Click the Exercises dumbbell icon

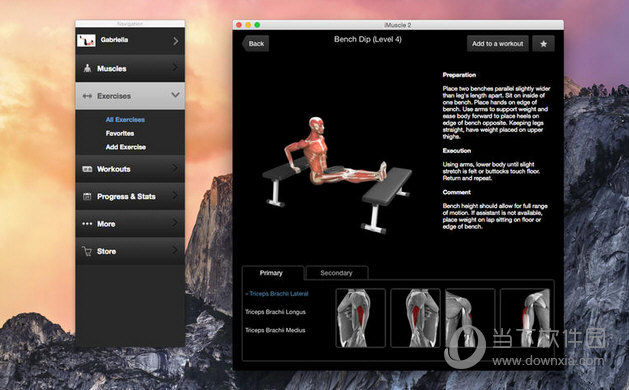[87, 96]
